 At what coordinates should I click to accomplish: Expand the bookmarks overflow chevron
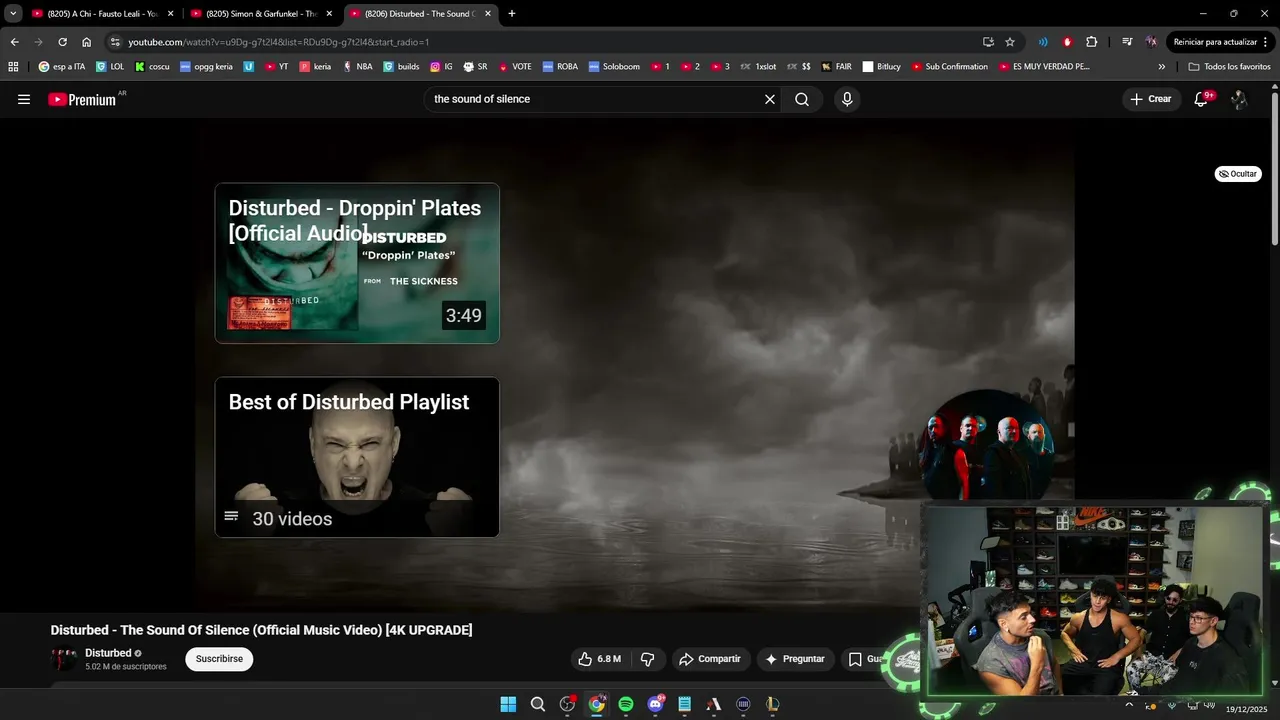point(1161,67)
